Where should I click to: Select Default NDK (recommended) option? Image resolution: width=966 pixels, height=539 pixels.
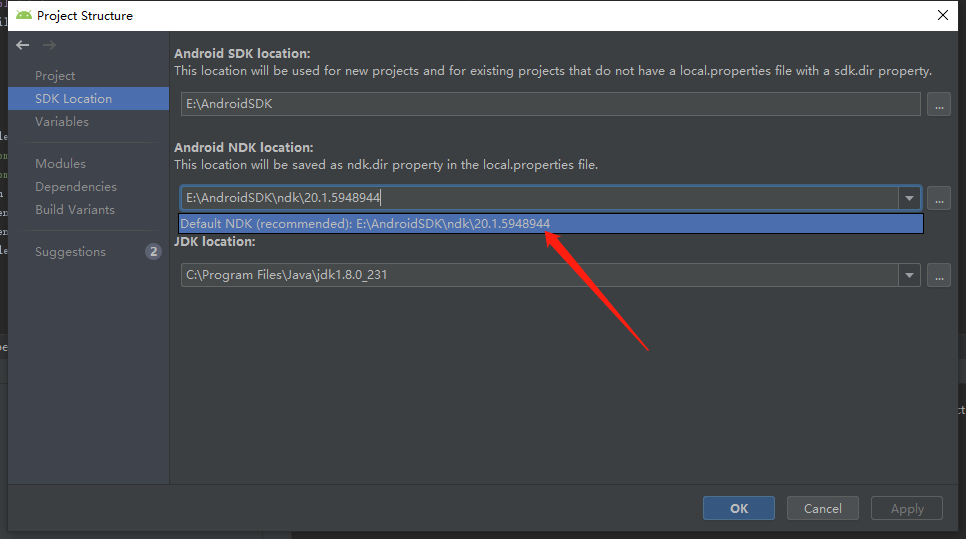coord(551,224)
